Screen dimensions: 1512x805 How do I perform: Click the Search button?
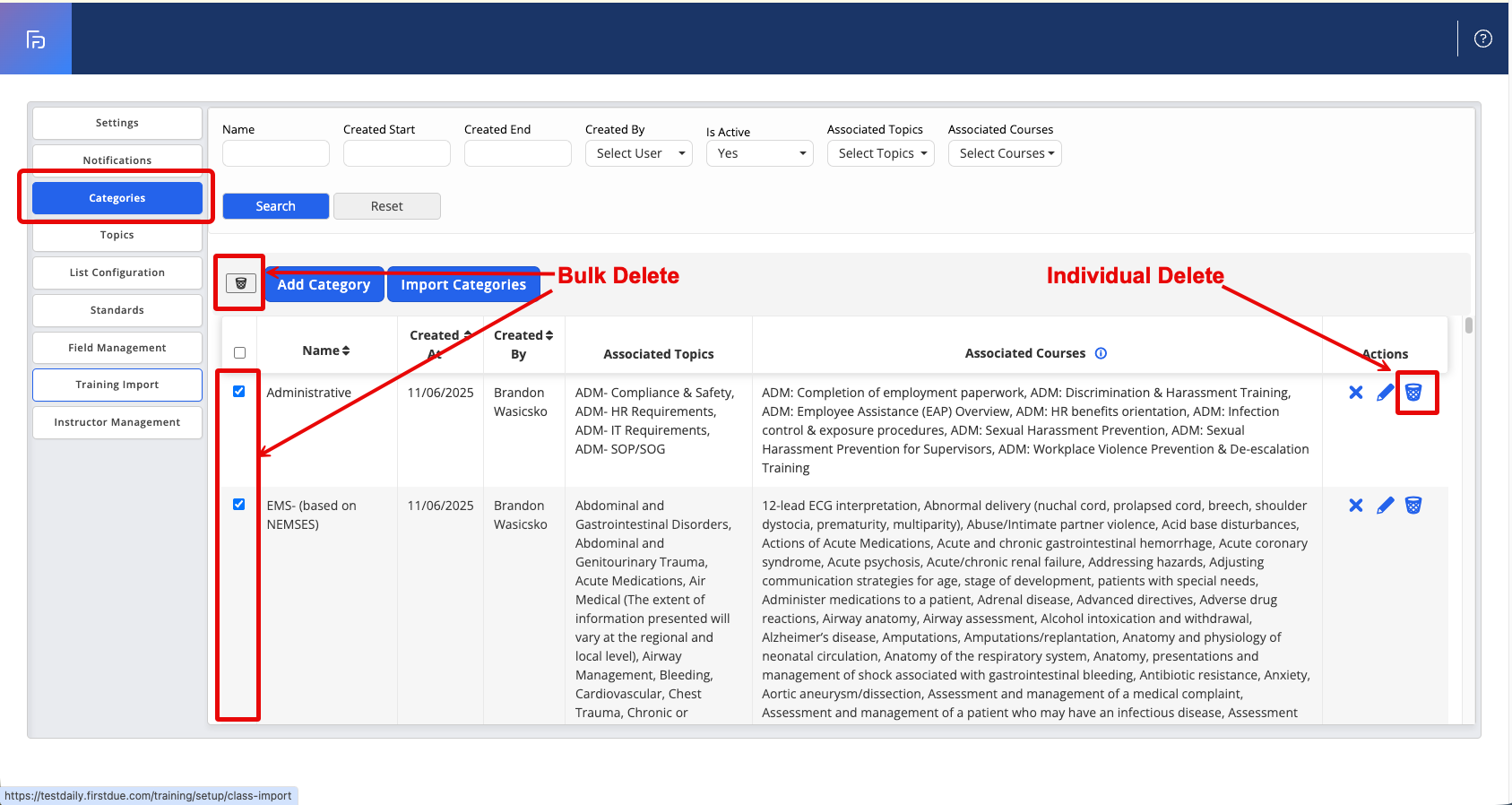point(276,206)
